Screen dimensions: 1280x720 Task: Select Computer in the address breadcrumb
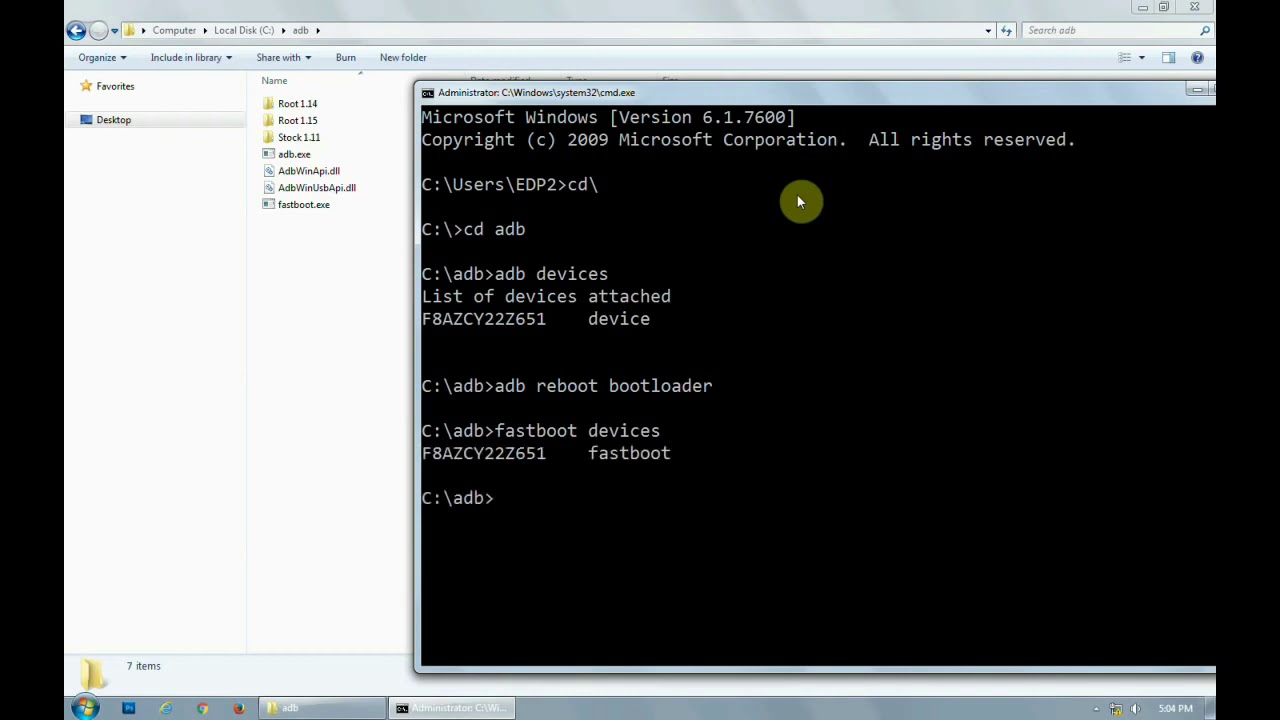coord(174,30)
